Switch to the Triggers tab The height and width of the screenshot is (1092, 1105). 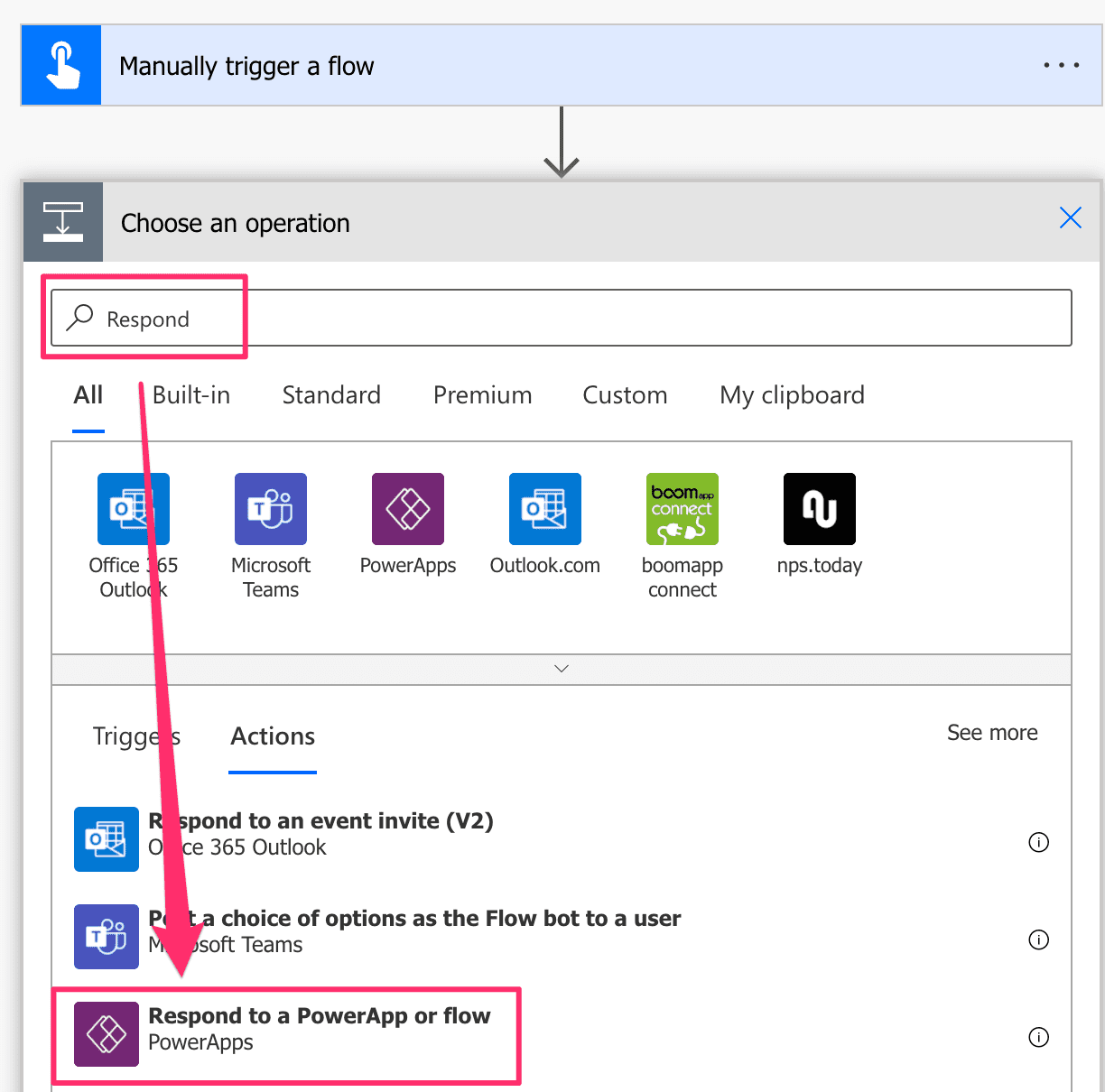(x=136, y=736)
